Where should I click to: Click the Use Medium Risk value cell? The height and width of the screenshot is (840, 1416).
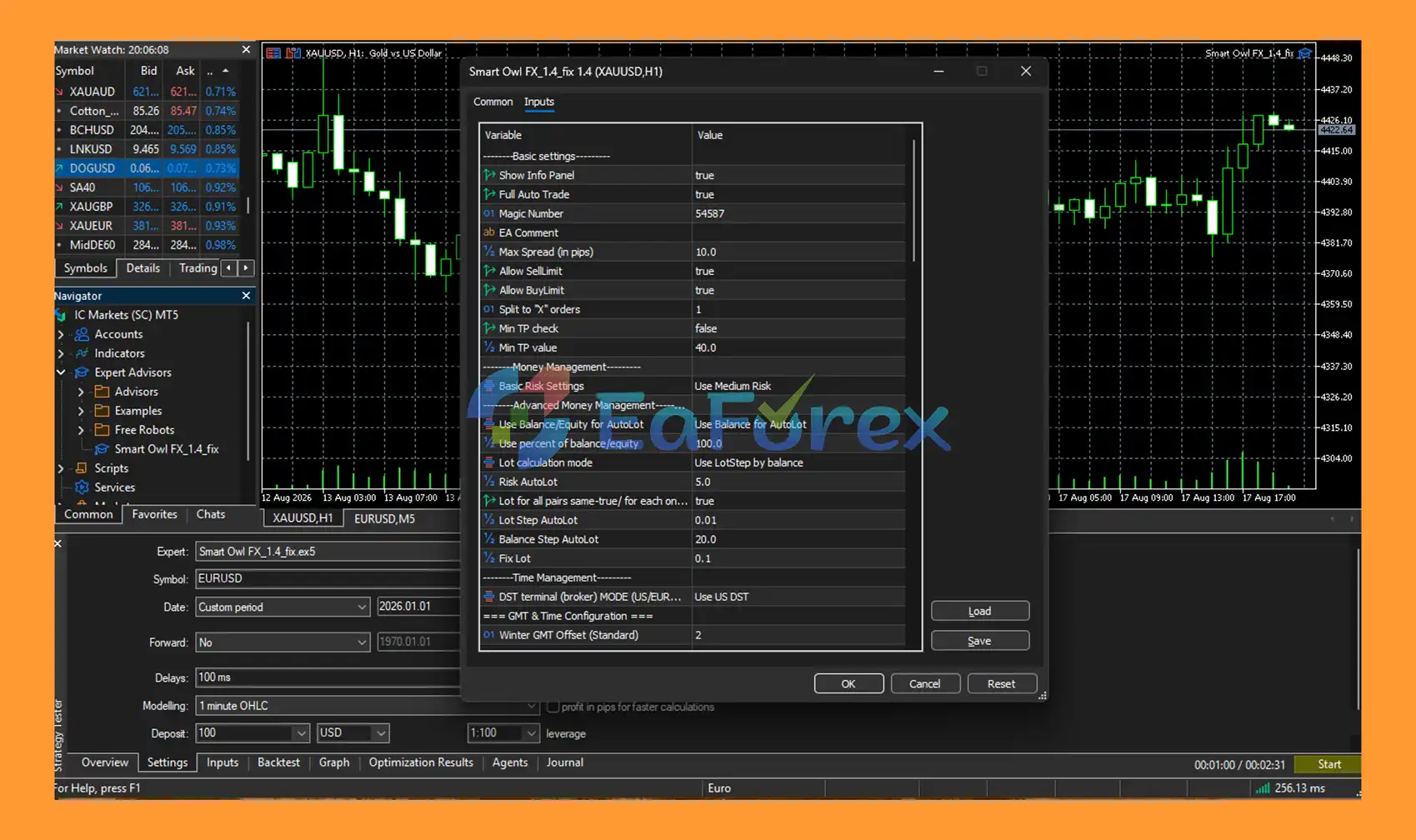point(798,386)
